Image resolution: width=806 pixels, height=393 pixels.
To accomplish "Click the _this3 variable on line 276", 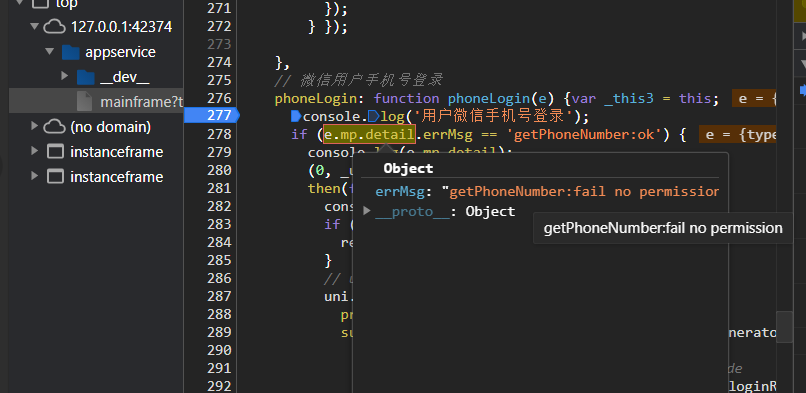I will pos(628,98).
